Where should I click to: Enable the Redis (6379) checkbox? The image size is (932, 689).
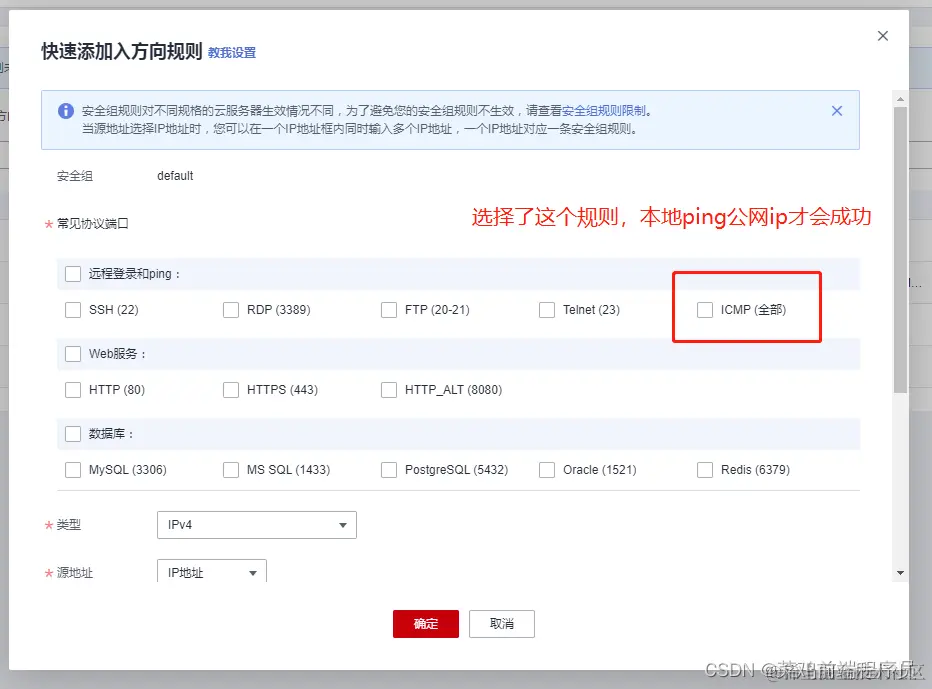tap(705, 470)
